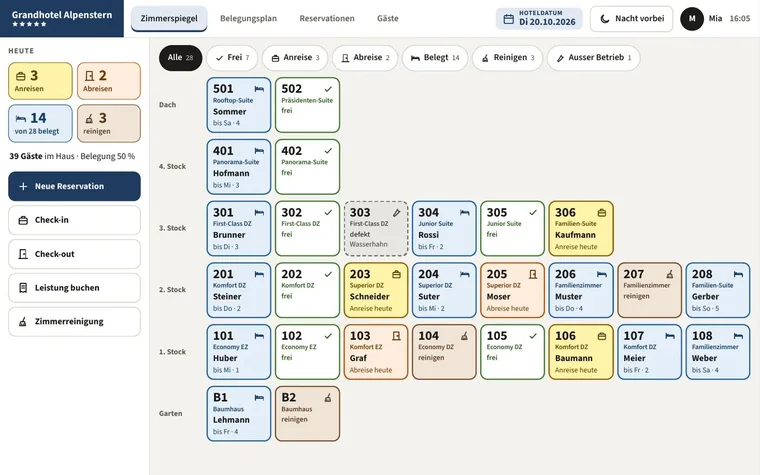
Task: Filter rooms by Anreise
Action: (x=295, y=58)
